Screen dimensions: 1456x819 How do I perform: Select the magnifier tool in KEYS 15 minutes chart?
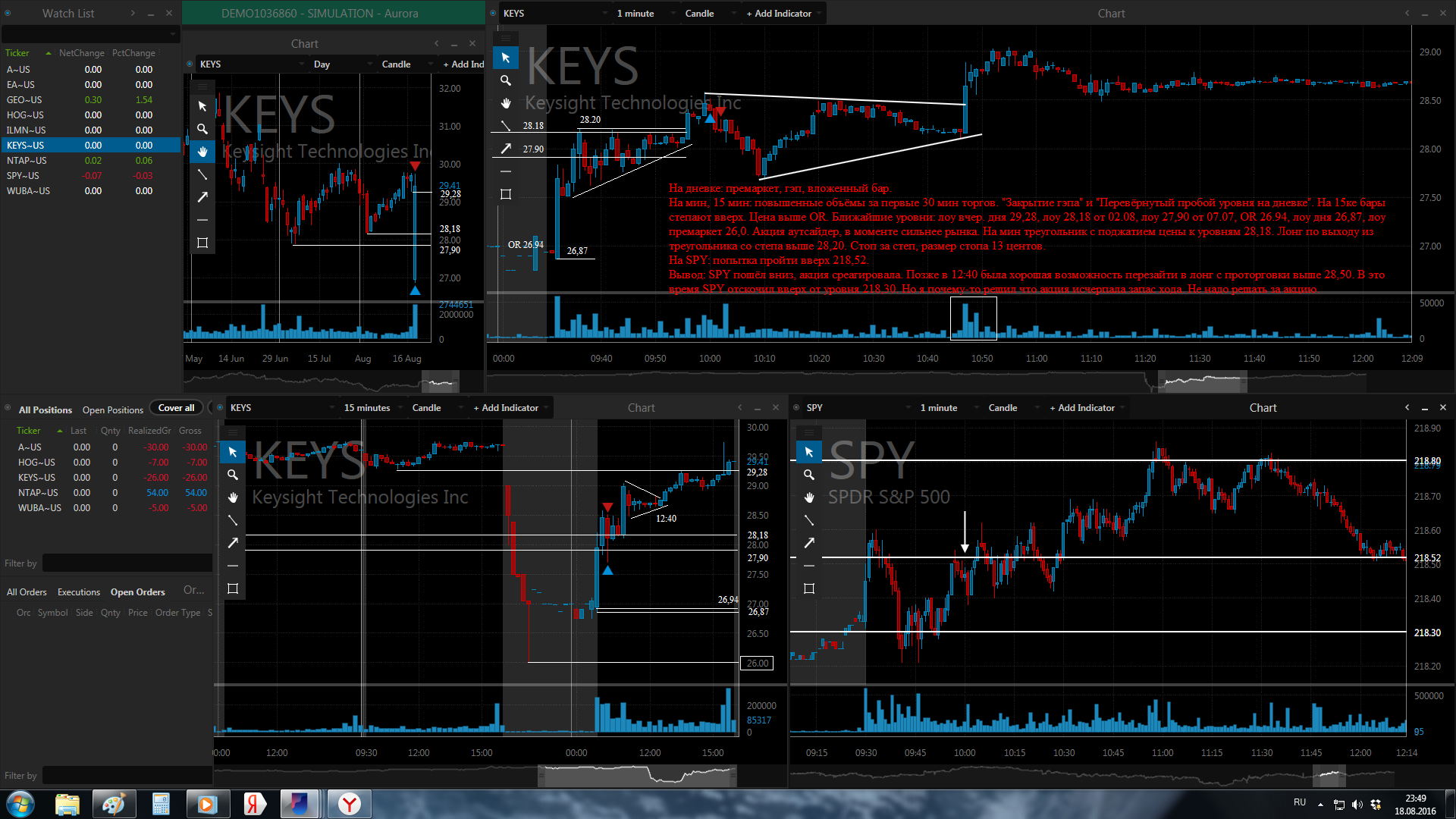point(233,475)
